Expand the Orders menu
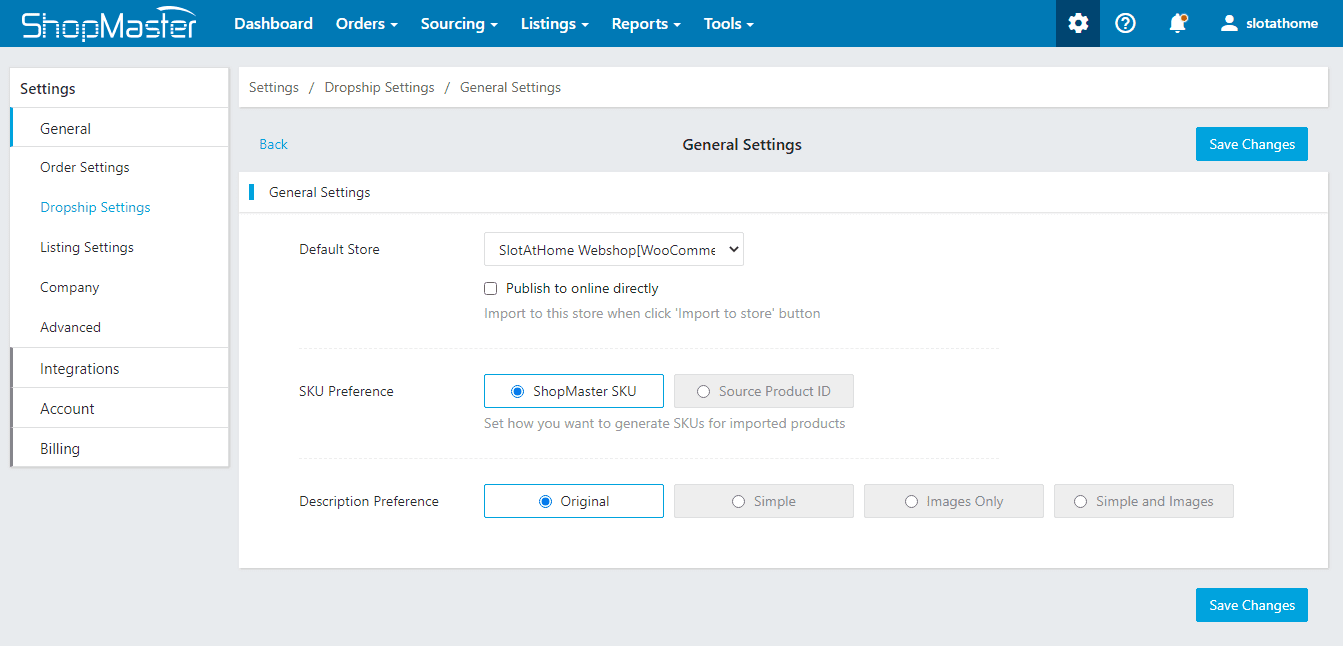Screen dimensions: 1343x646 pyautogui.click(x=366, y=23)
